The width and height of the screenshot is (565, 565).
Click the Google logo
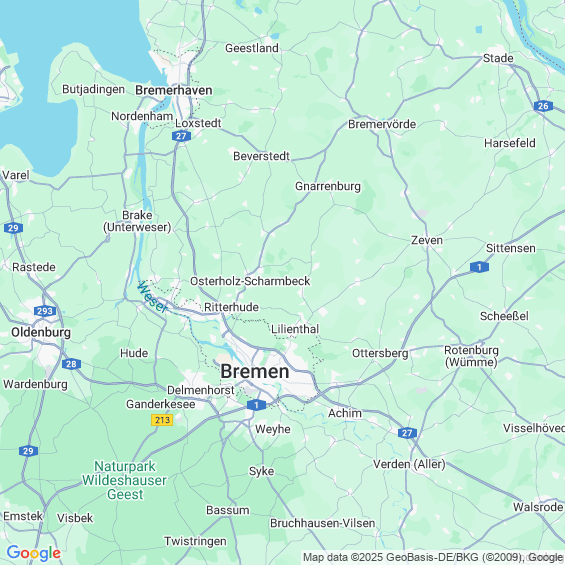coord(34,553)
